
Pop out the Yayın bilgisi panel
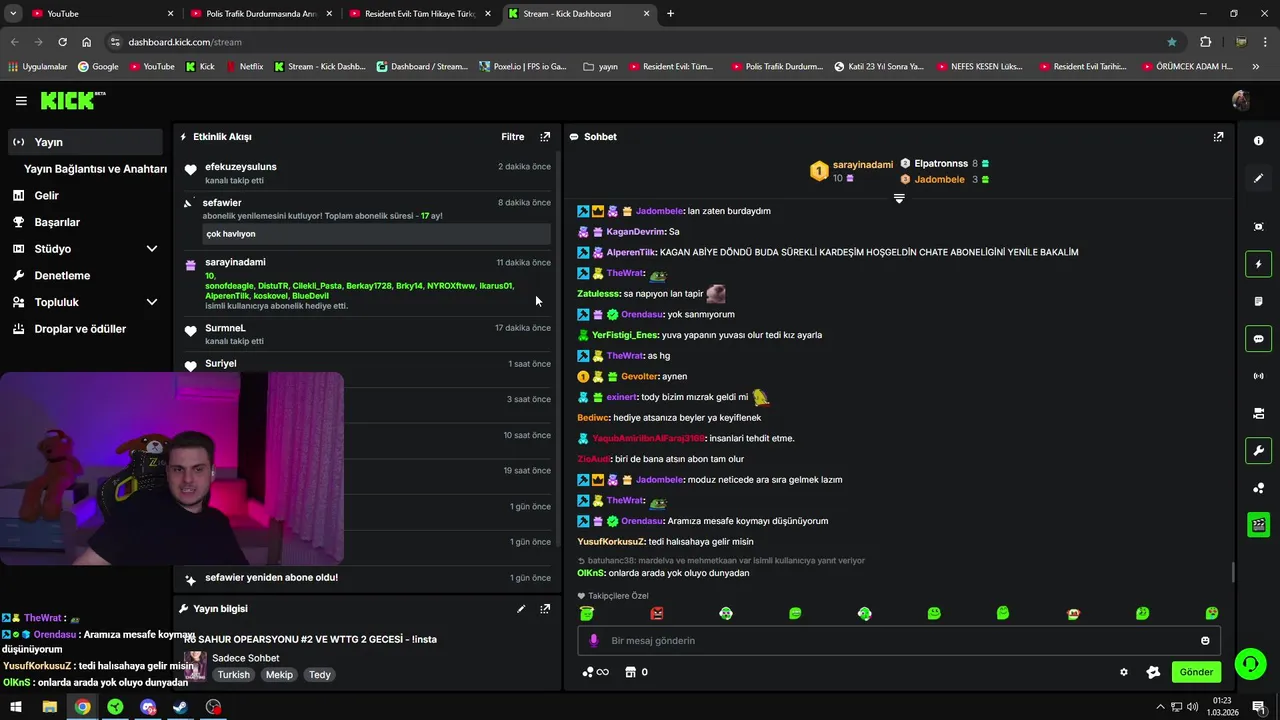pos(545,608)
